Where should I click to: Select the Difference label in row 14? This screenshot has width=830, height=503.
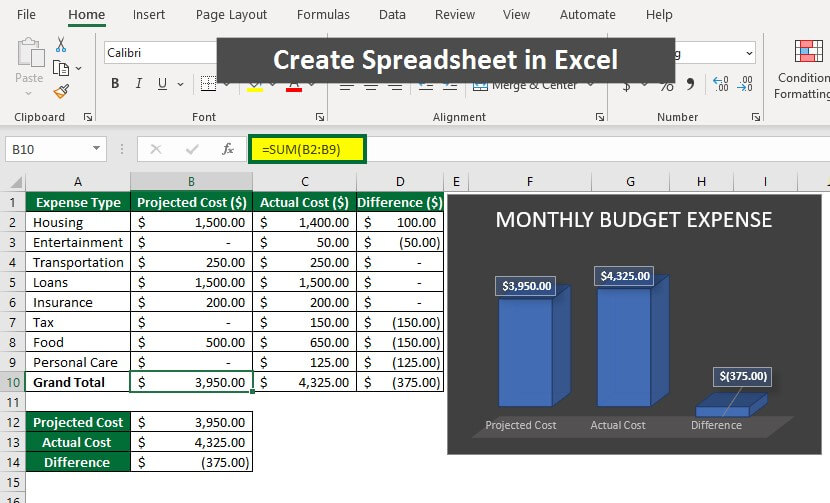[x=78, y=462]
